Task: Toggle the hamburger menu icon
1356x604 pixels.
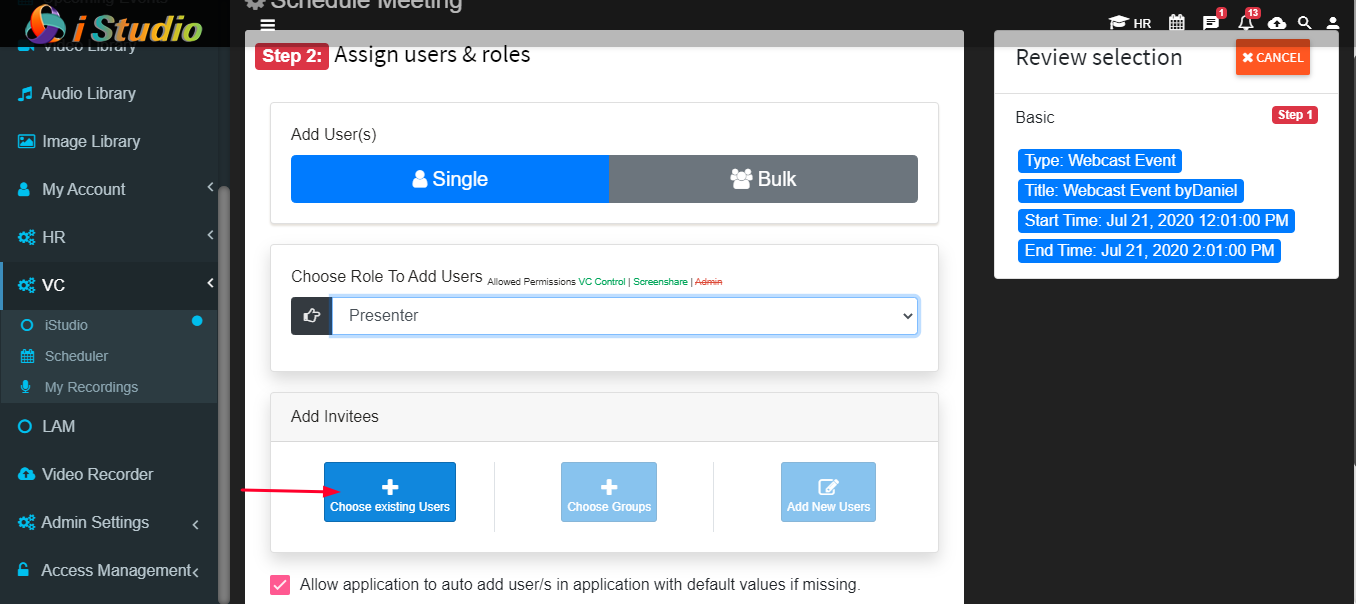Action: pos(267,25)
